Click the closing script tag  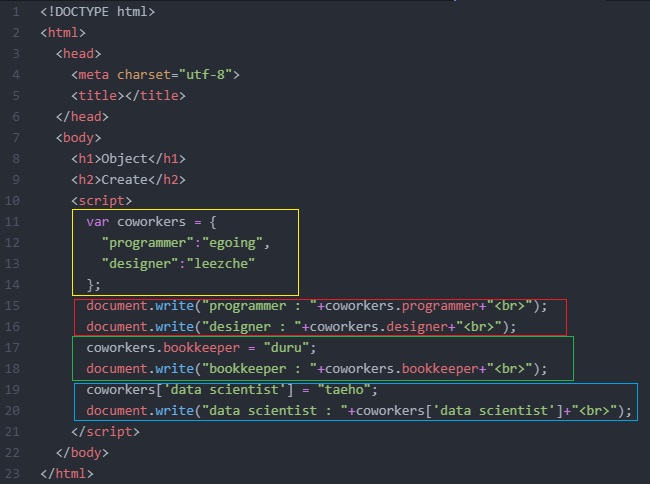click(x=105, y=432)
